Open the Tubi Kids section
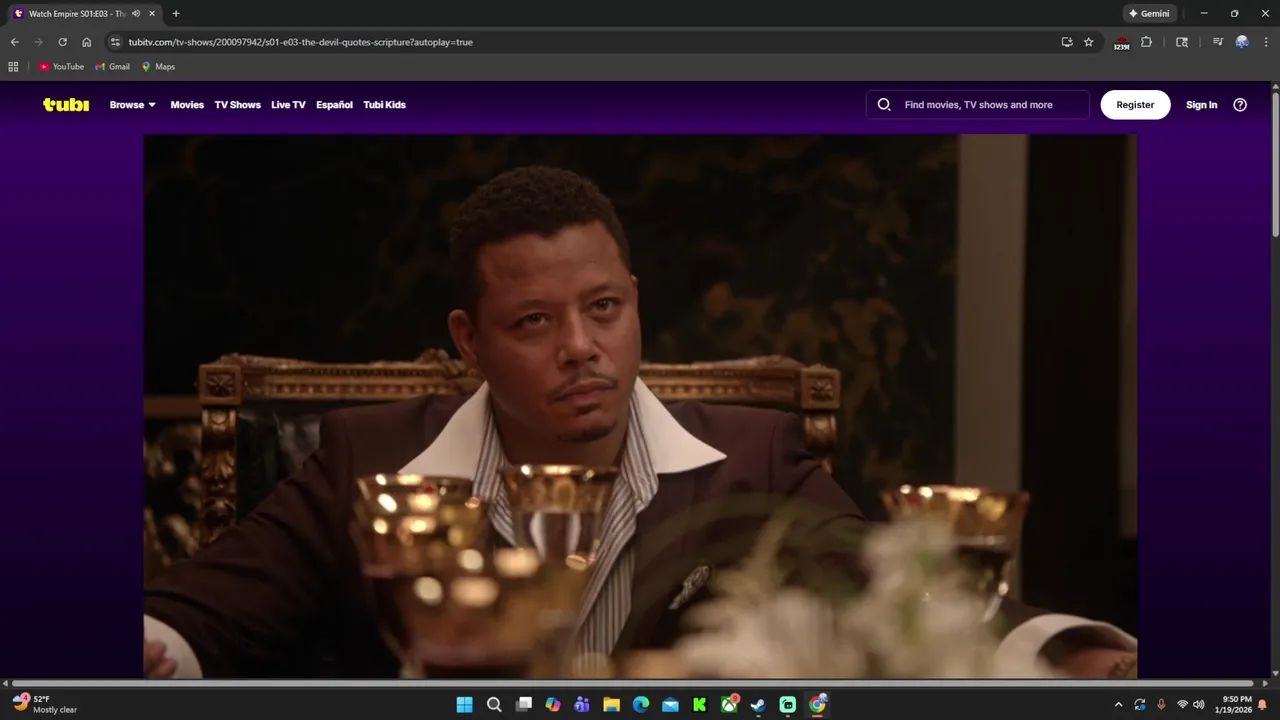 click(x=384, y=104)
